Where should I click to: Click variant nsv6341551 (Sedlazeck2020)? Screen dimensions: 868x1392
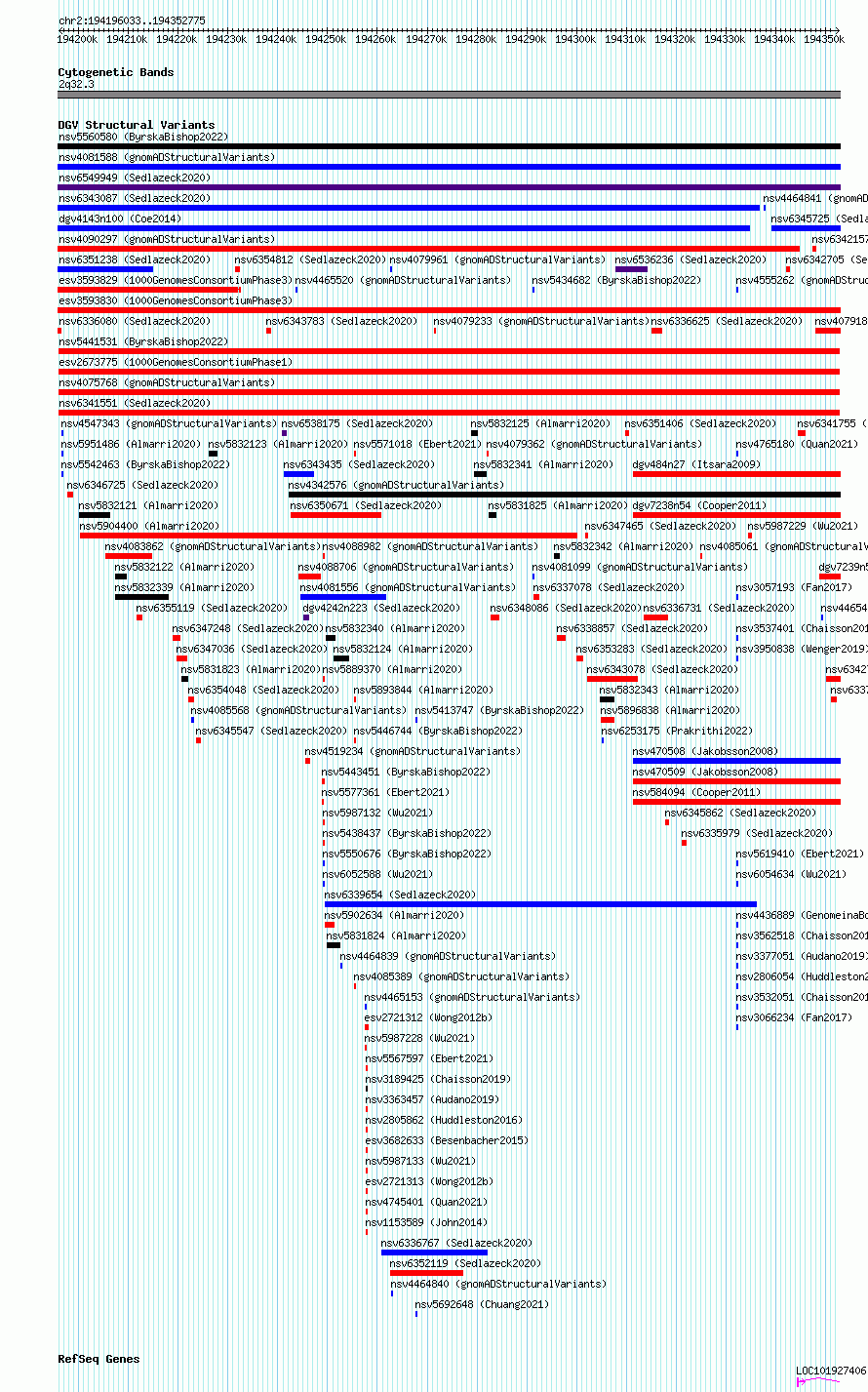[135, 403]
